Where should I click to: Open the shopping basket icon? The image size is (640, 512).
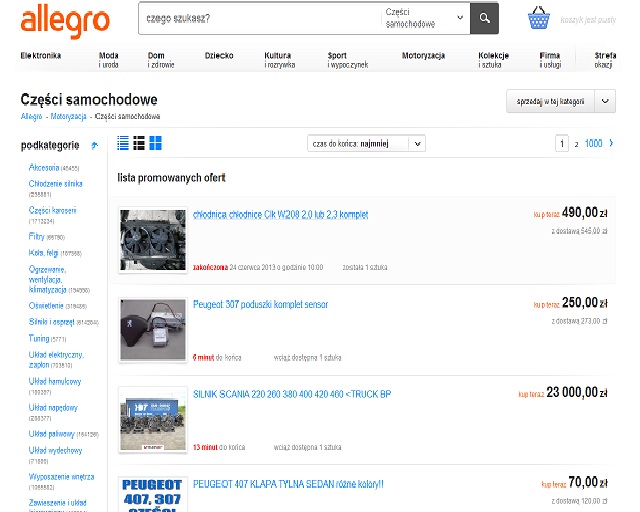538,18
